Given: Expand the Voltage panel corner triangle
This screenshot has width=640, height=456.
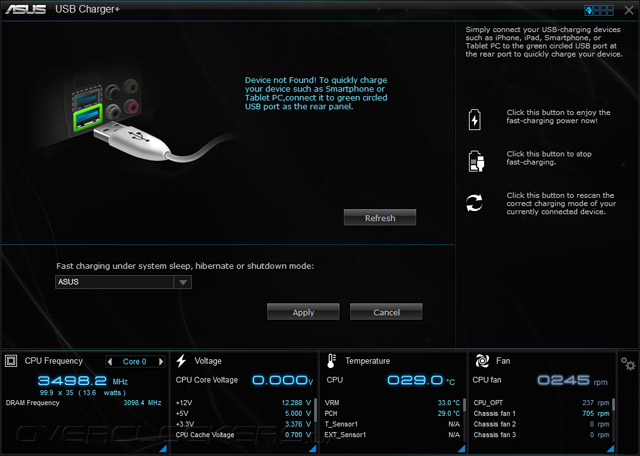Looking at the screenshot, I should 312,449.
